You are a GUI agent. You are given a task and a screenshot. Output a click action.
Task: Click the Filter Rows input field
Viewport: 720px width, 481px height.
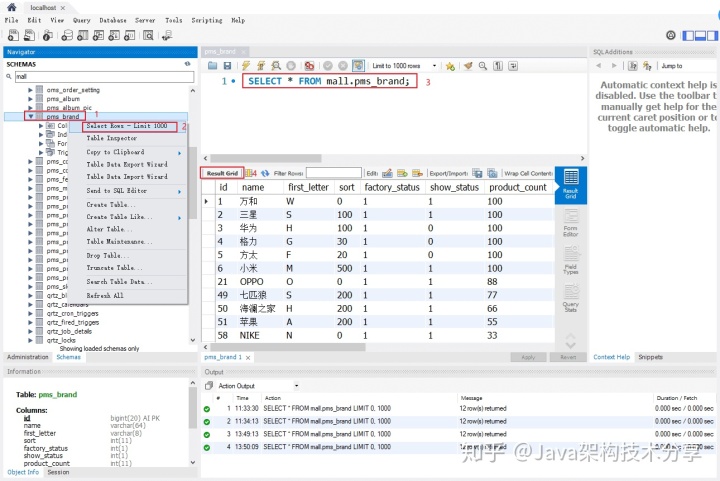coord(334,173)
